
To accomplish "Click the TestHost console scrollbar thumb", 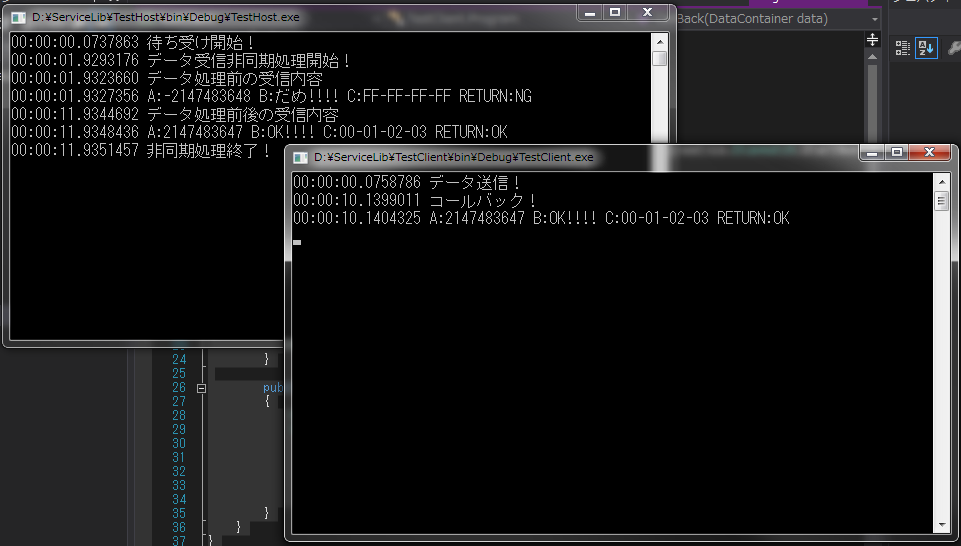I will tap(659, 59).
